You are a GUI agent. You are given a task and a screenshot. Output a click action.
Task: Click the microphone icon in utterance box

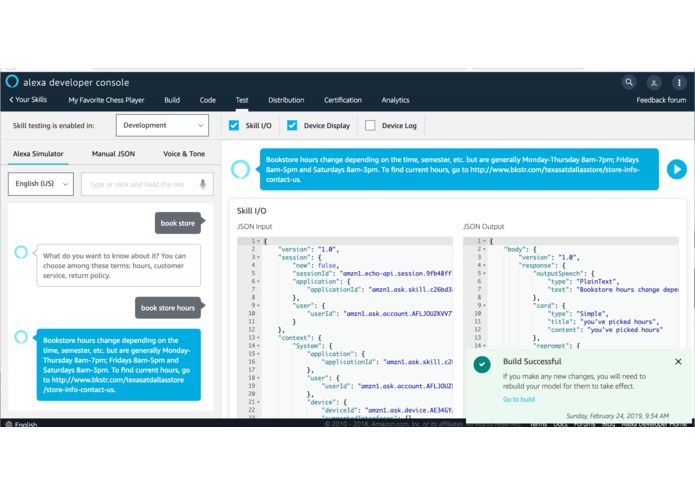[x=203, y=184]
